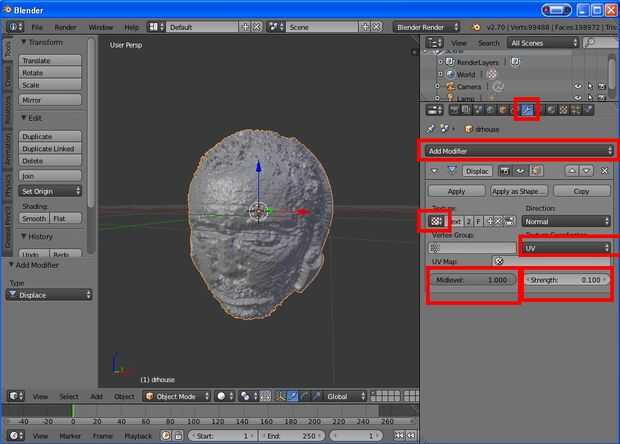Move the Displace modifier up with the arrow

573,171
